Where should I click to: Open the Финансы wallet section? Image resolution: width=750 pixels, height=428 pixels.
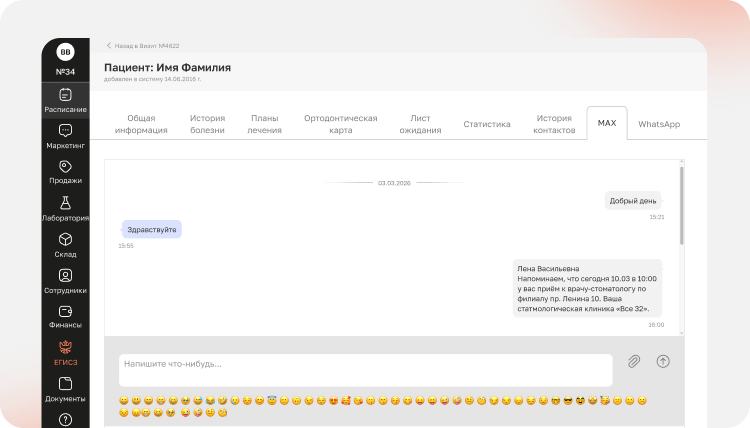66,318
